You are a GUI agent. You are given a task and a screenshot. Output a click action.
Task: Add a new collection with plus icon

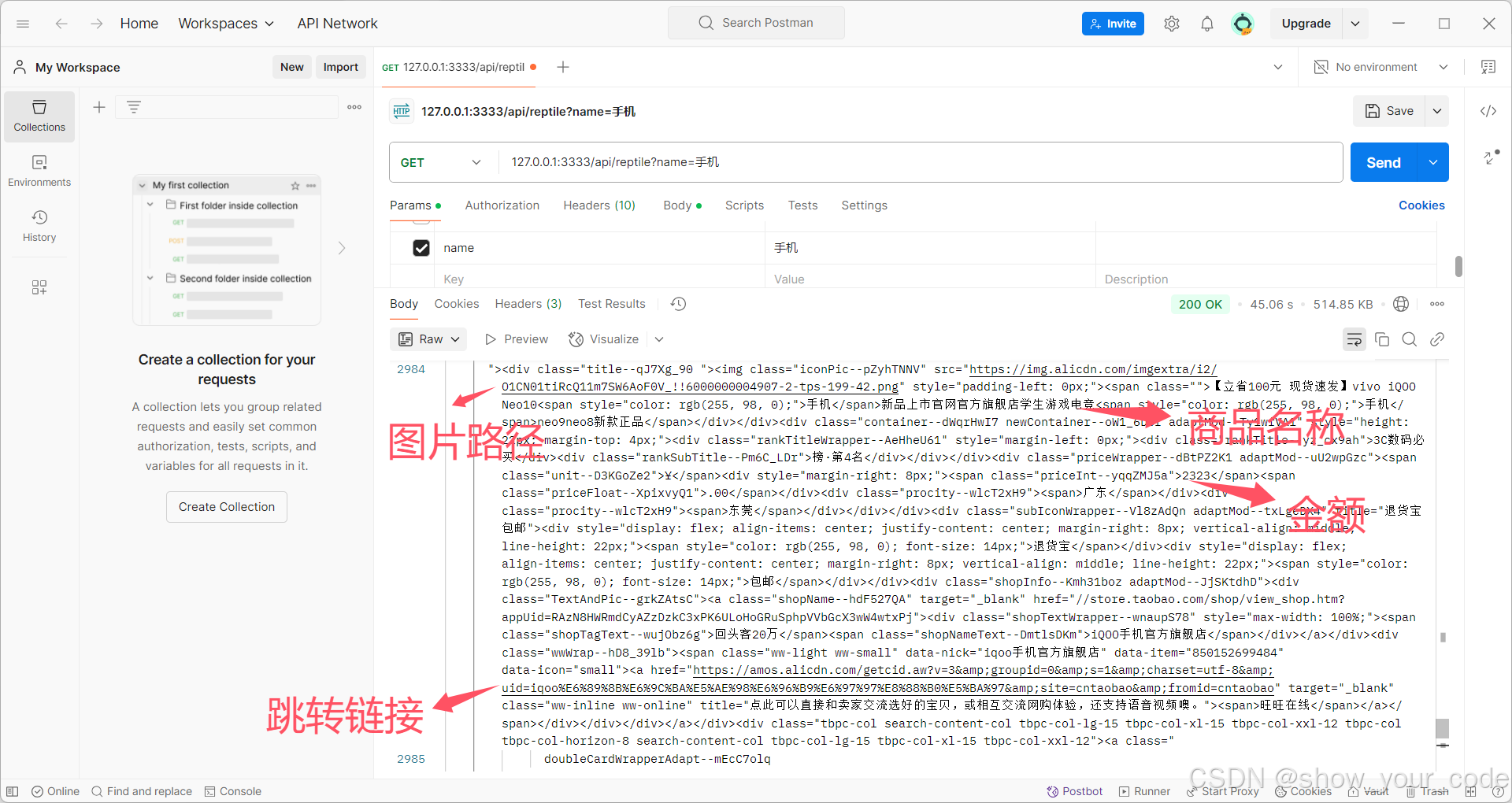tap(99, 107)
